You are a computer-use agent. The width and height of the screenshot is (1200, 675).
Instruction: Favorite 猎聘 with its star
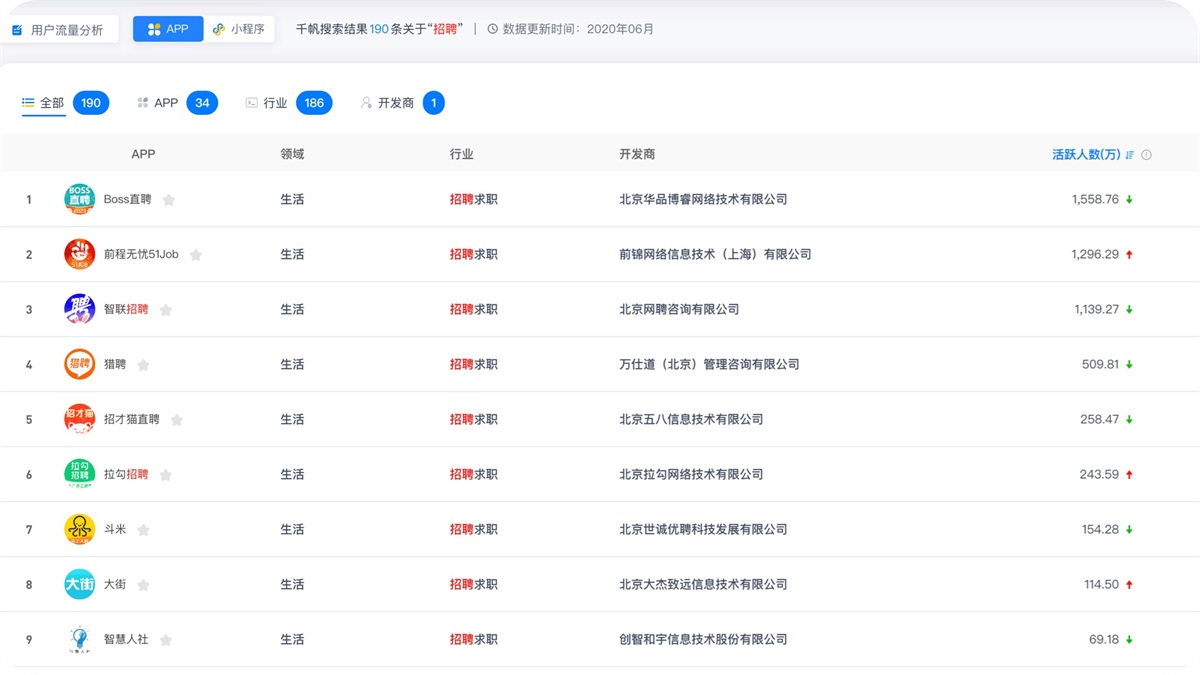(x=143, y=365)
